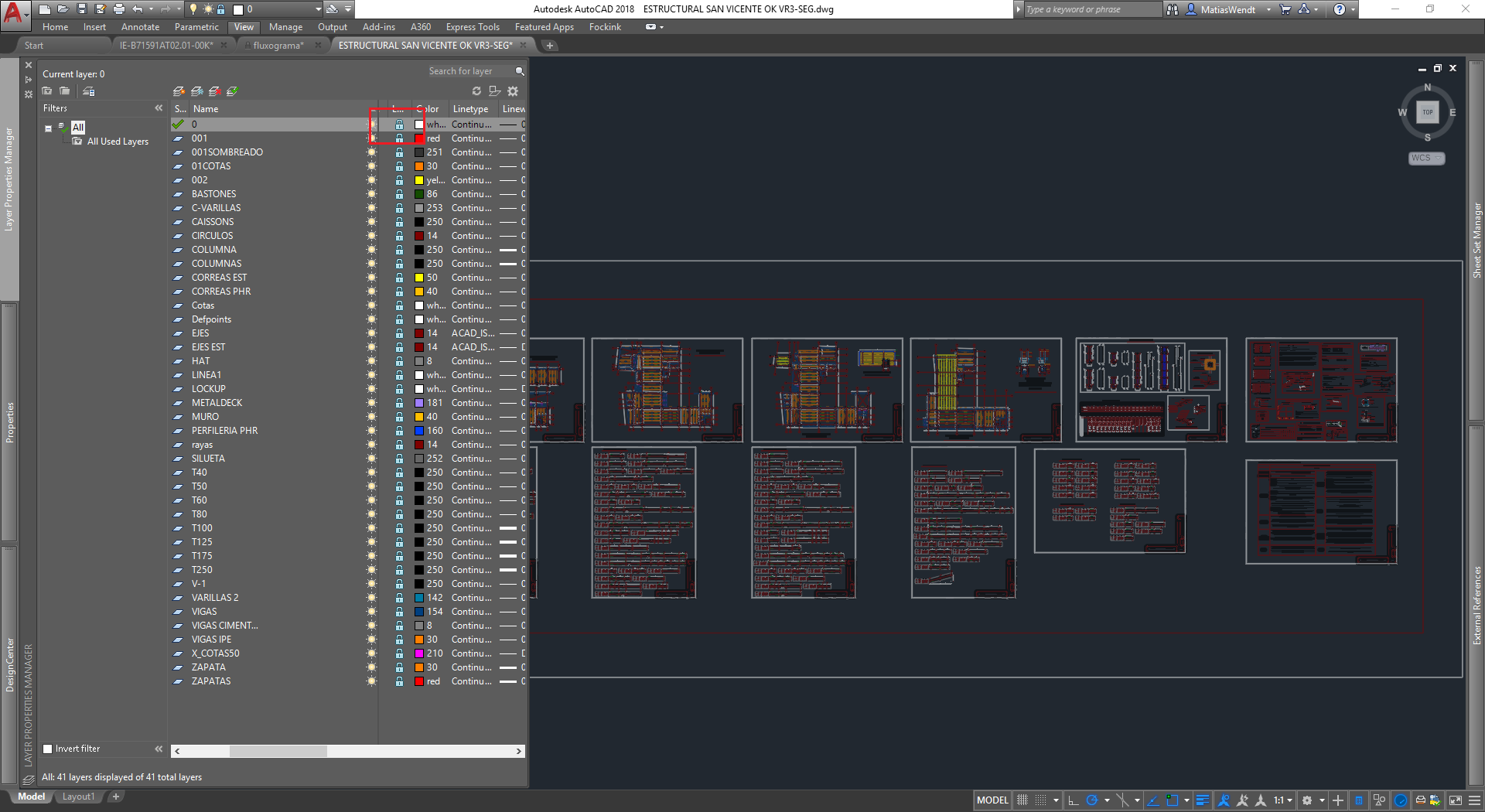Toggle Ortho mode in the status bar

[1074, 800]
